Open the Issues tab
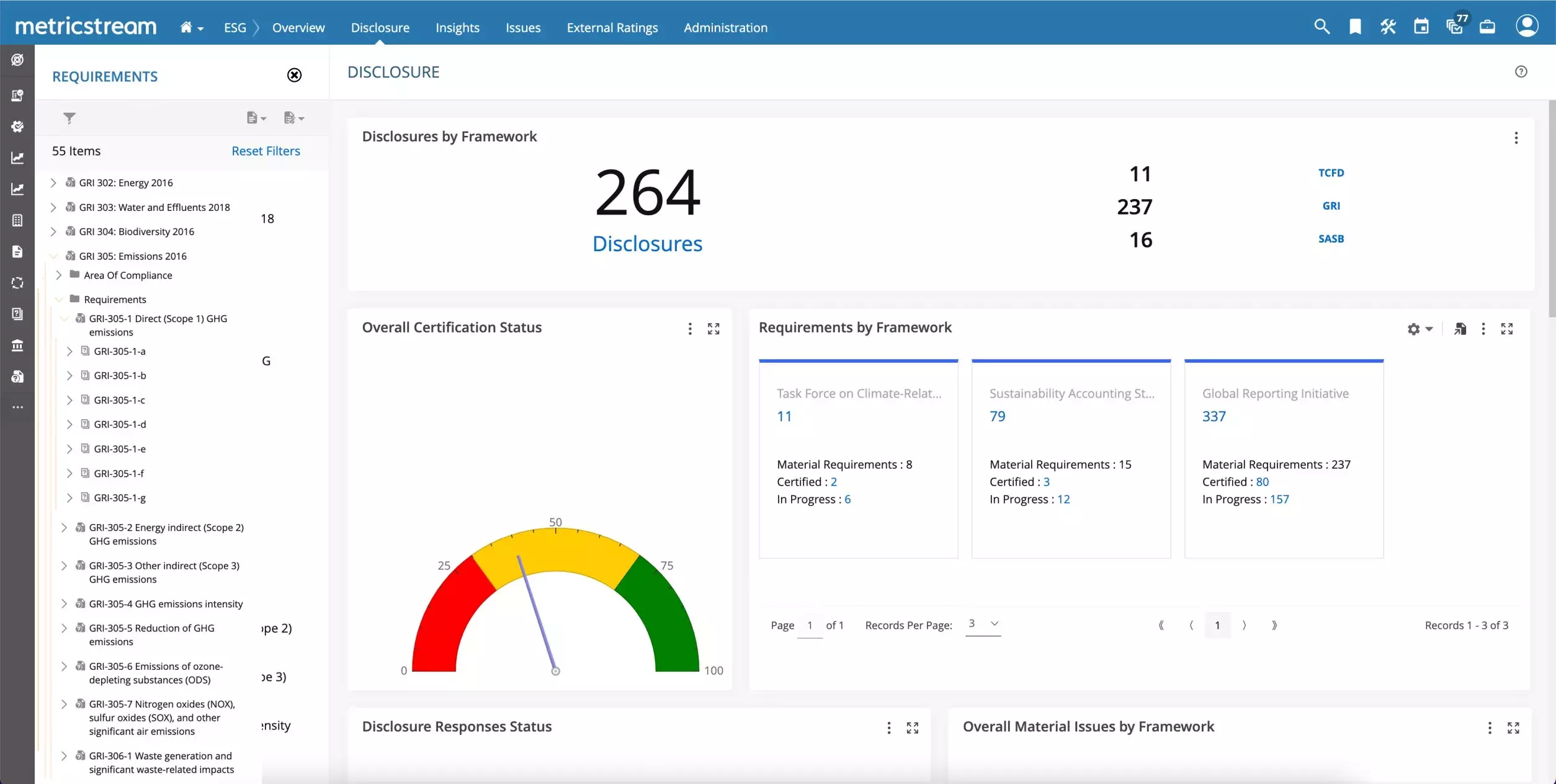 click(x=523, y=27)
